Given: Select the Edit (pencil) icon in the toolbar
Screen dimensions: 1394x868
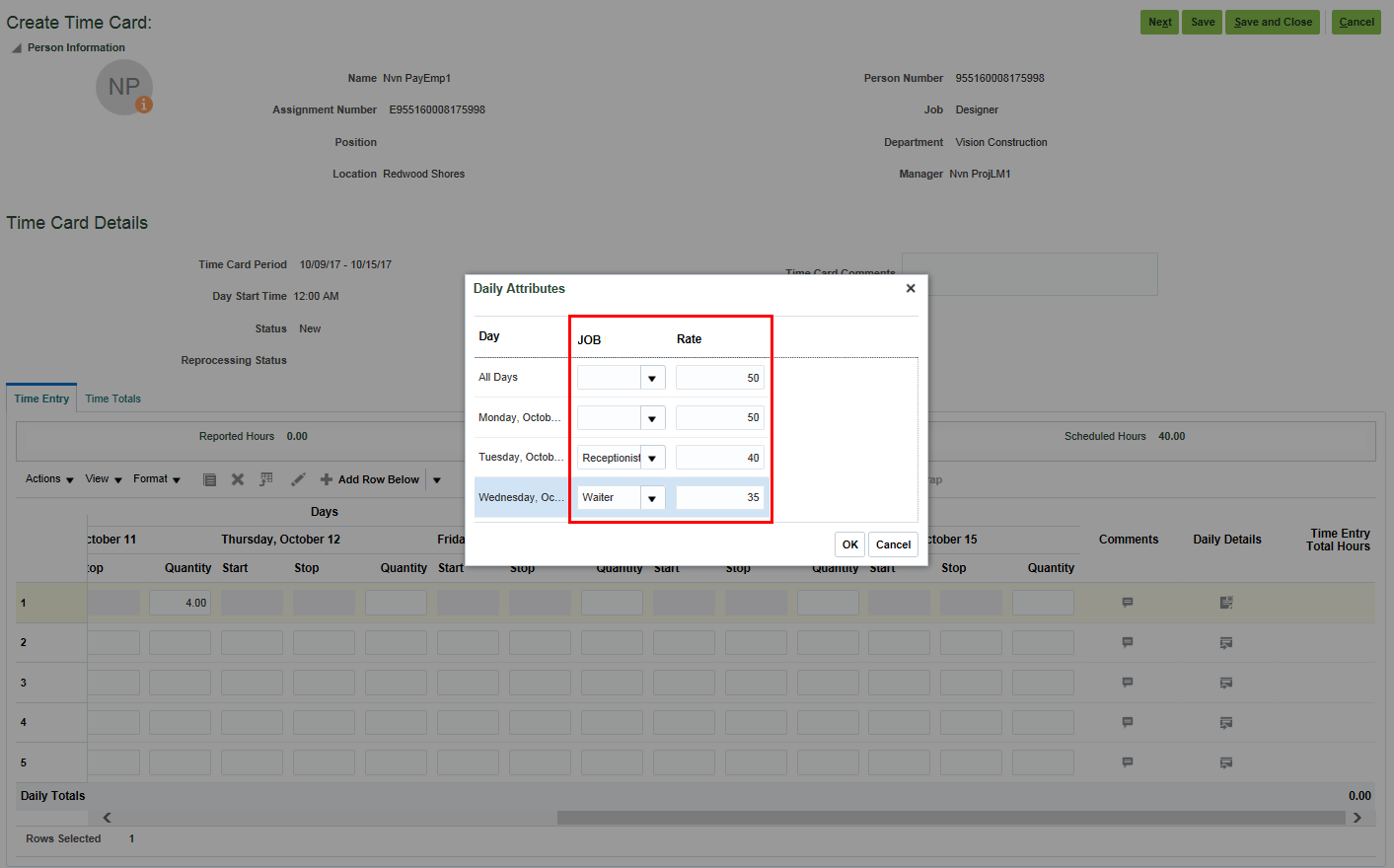Looking at the screenshot, I should (x=298, y=479).
